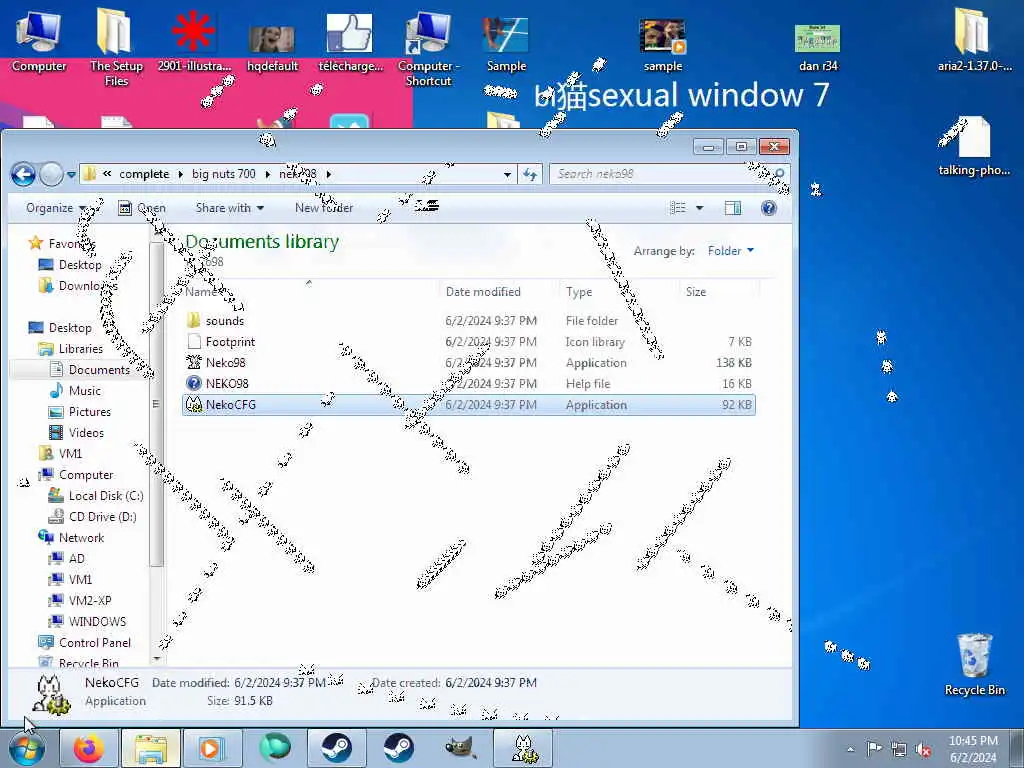This screenshot has height=768, width=1024.
Task: Open GIMP from the taskbar
Action: coord(460,748)
